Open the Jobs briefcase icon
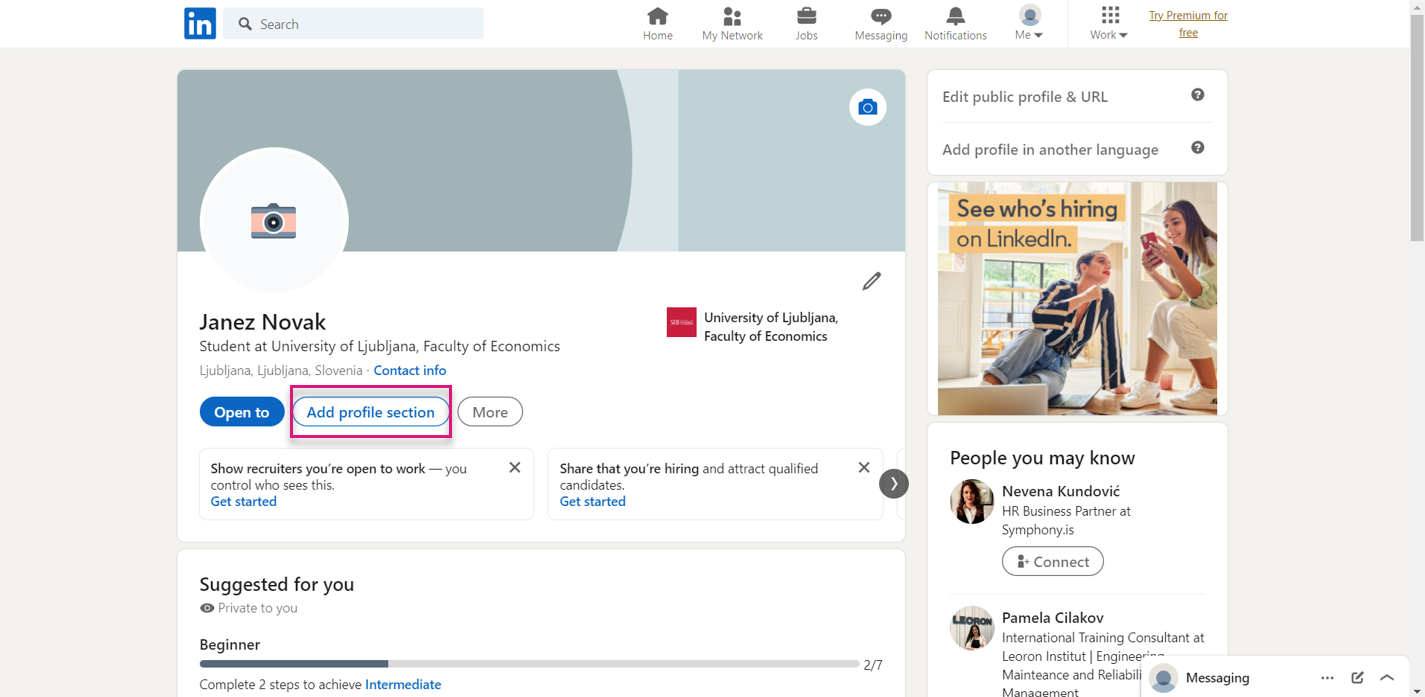 coord(806,24)
